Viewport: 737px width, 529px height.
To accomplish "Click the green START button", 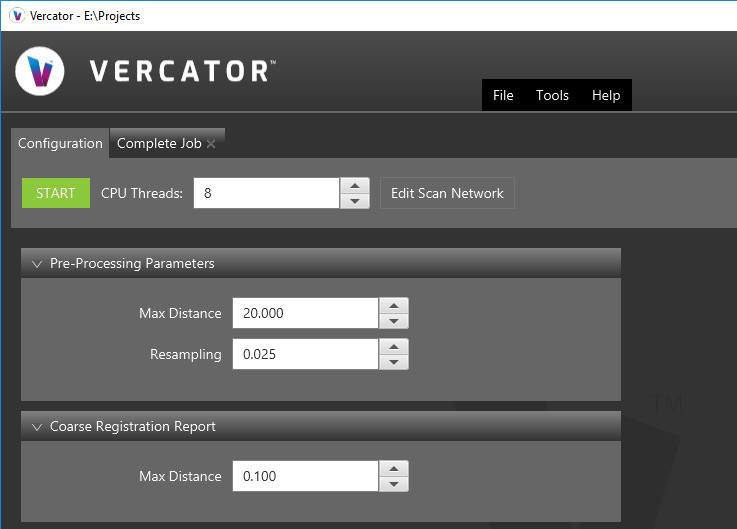I will point(56,193).
